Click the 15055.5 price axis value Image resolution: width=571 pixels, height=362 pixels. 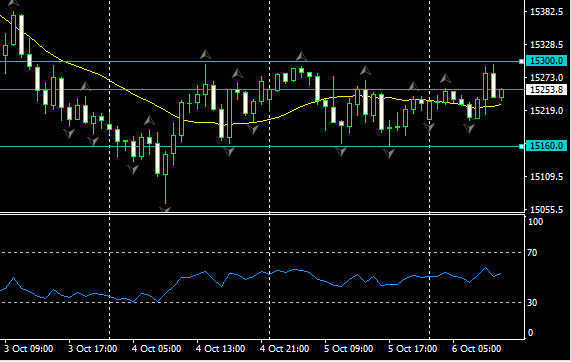tap(547, 210)
